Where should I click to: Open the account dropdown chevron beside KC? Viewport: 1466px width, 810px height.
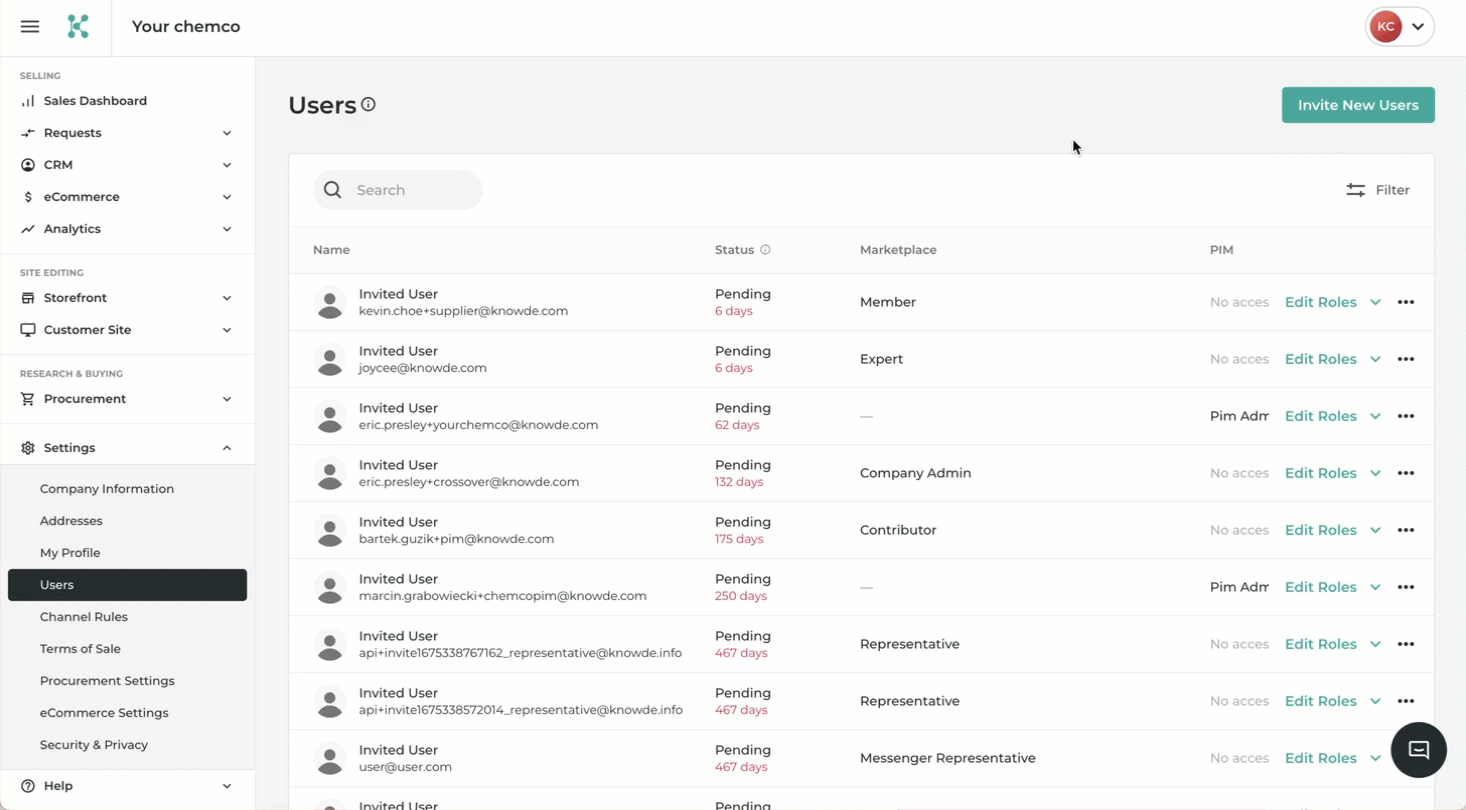[1418, 27]
